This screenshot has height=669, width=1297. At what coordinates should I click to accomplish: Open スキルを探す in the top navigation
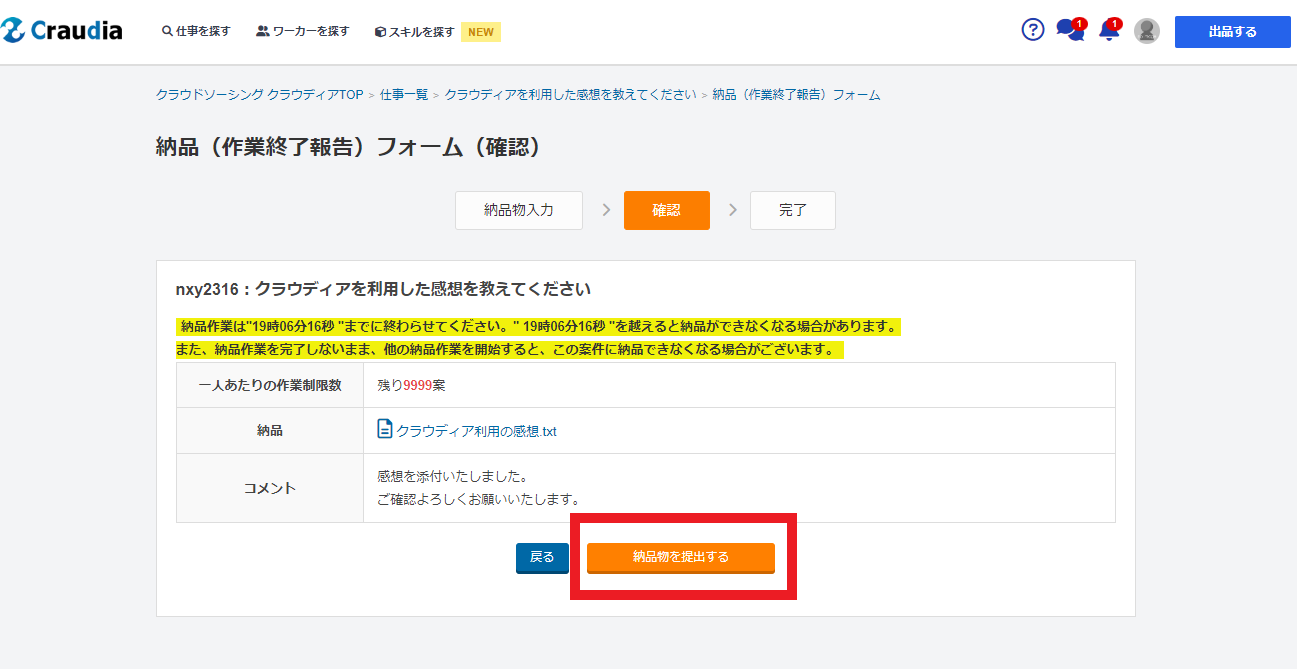coord(414,32)
